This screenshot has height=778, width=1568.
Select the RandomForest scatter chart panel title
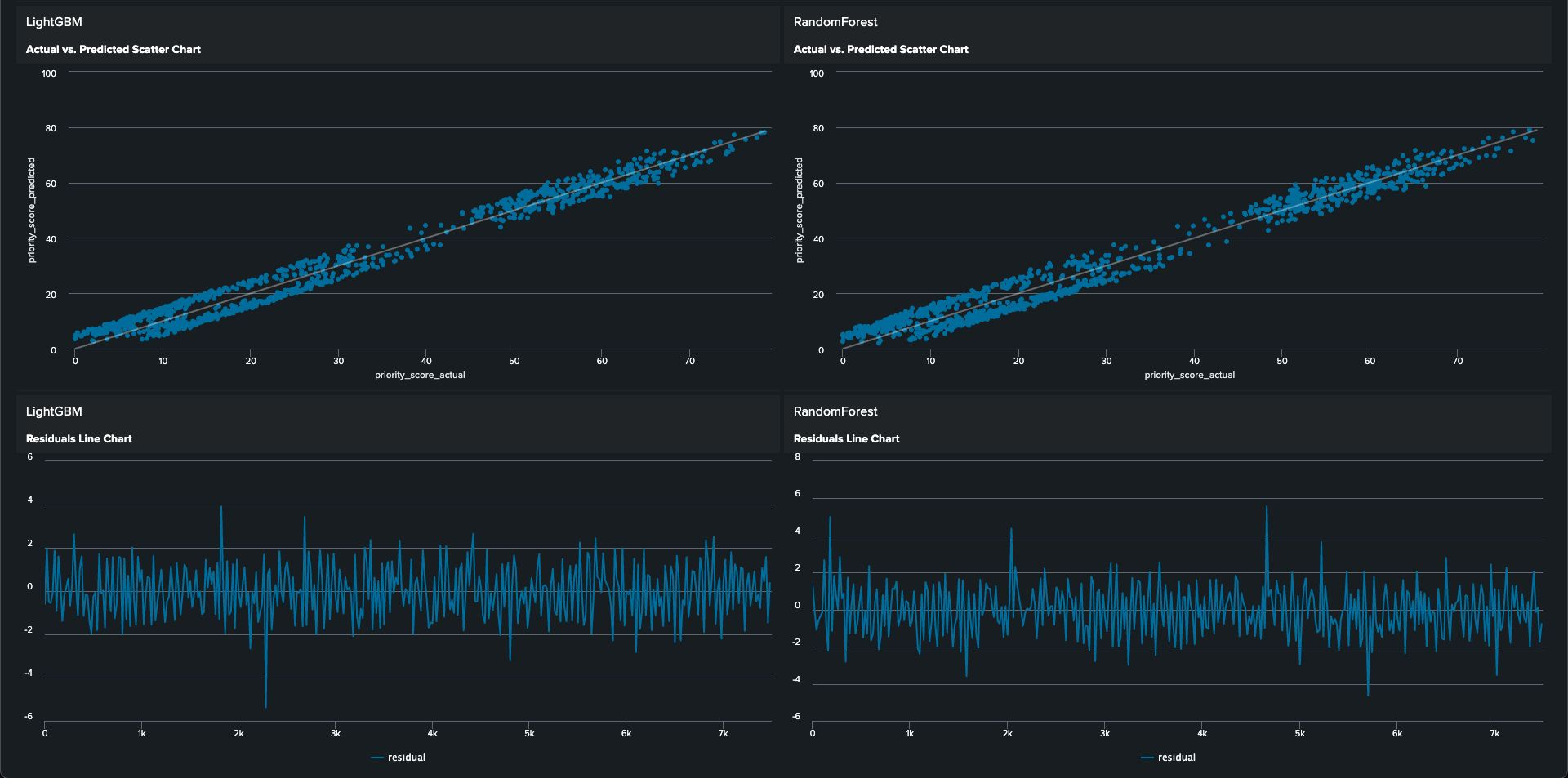pos(880,49)
